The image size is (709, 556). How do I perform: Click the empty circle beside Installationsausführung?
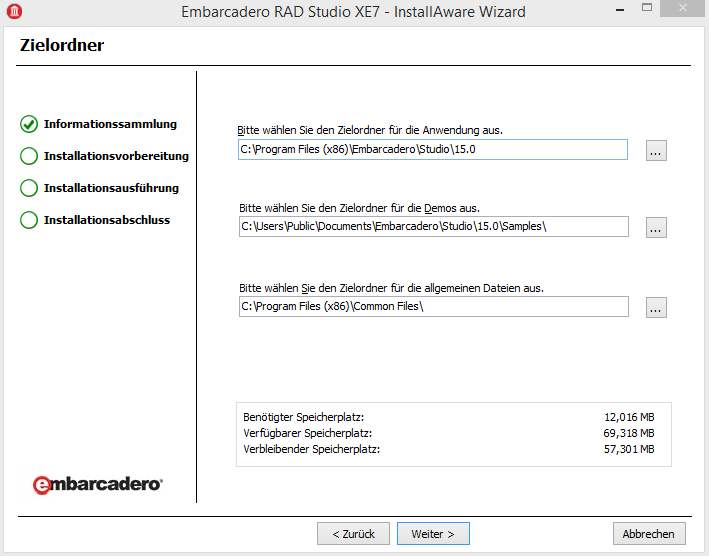pyautogui.click(x=29, y=188)
